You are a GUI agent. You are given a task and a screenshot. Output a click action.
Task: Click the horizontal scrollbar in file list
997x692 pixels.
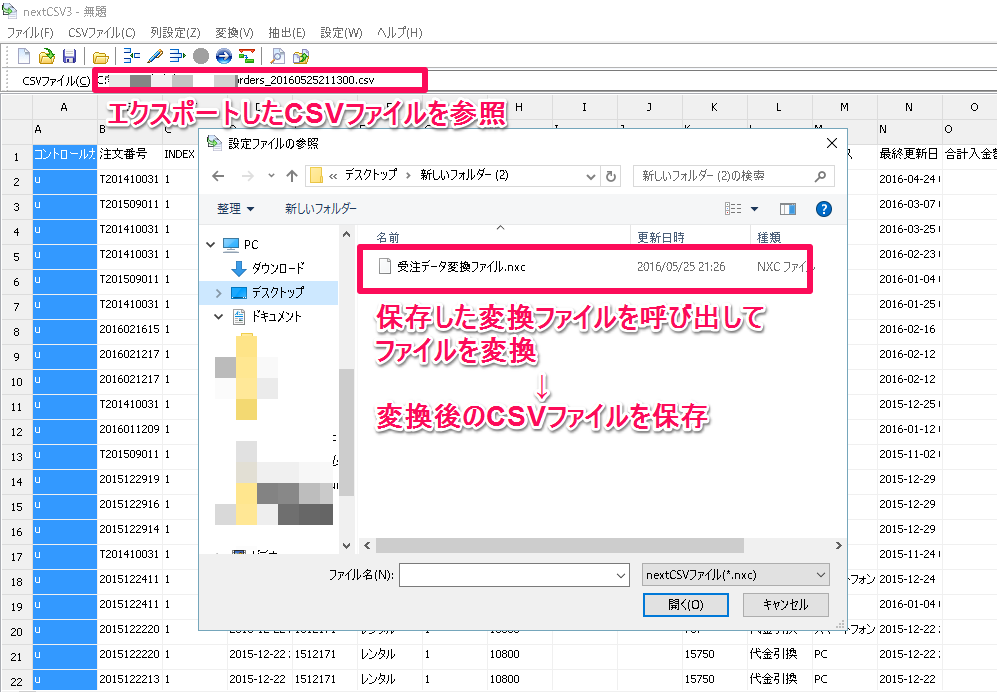[560, 545]
